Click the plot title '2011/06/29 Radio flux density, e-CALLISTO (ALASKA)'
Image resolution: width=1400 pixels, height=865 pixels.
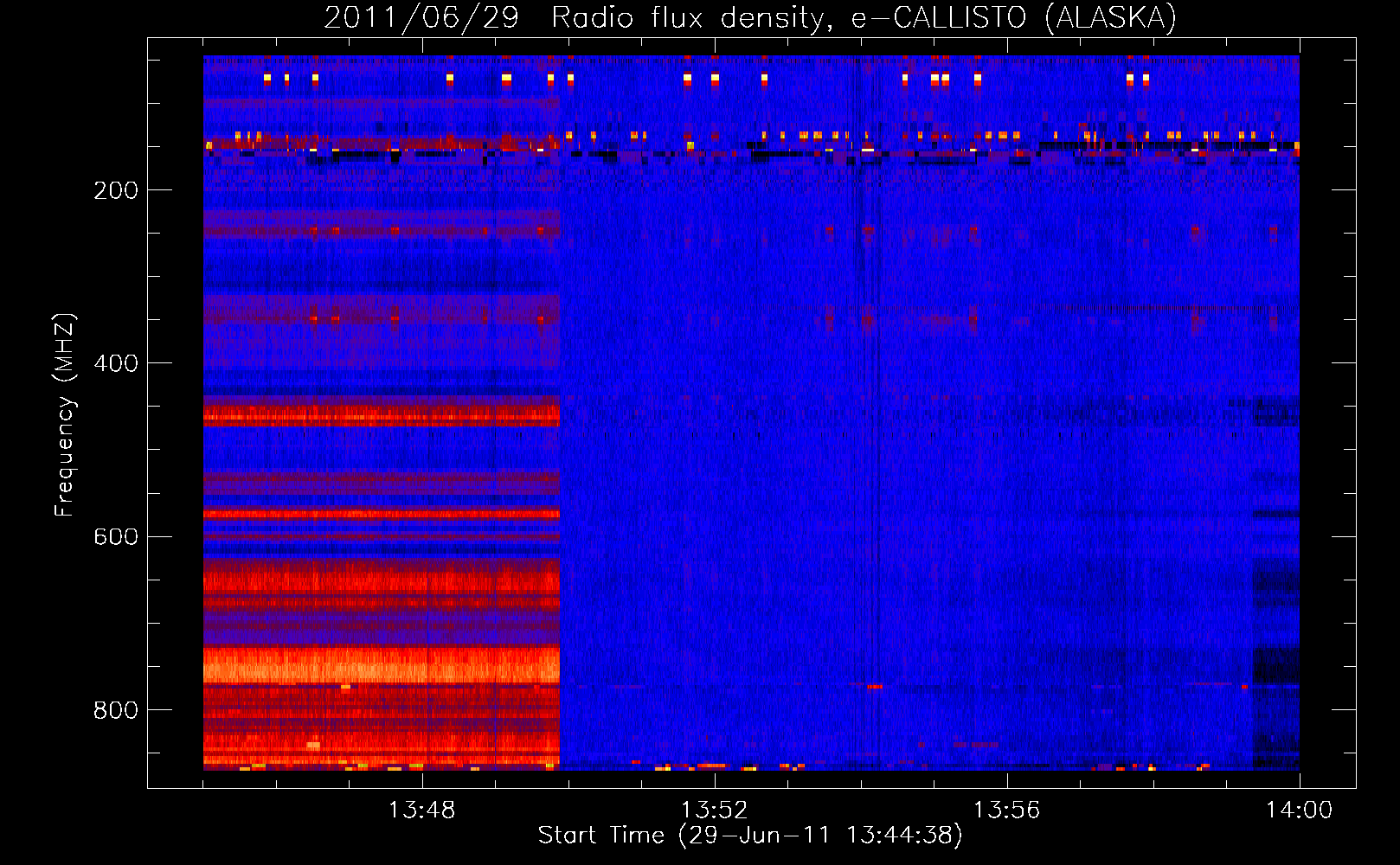750,18
